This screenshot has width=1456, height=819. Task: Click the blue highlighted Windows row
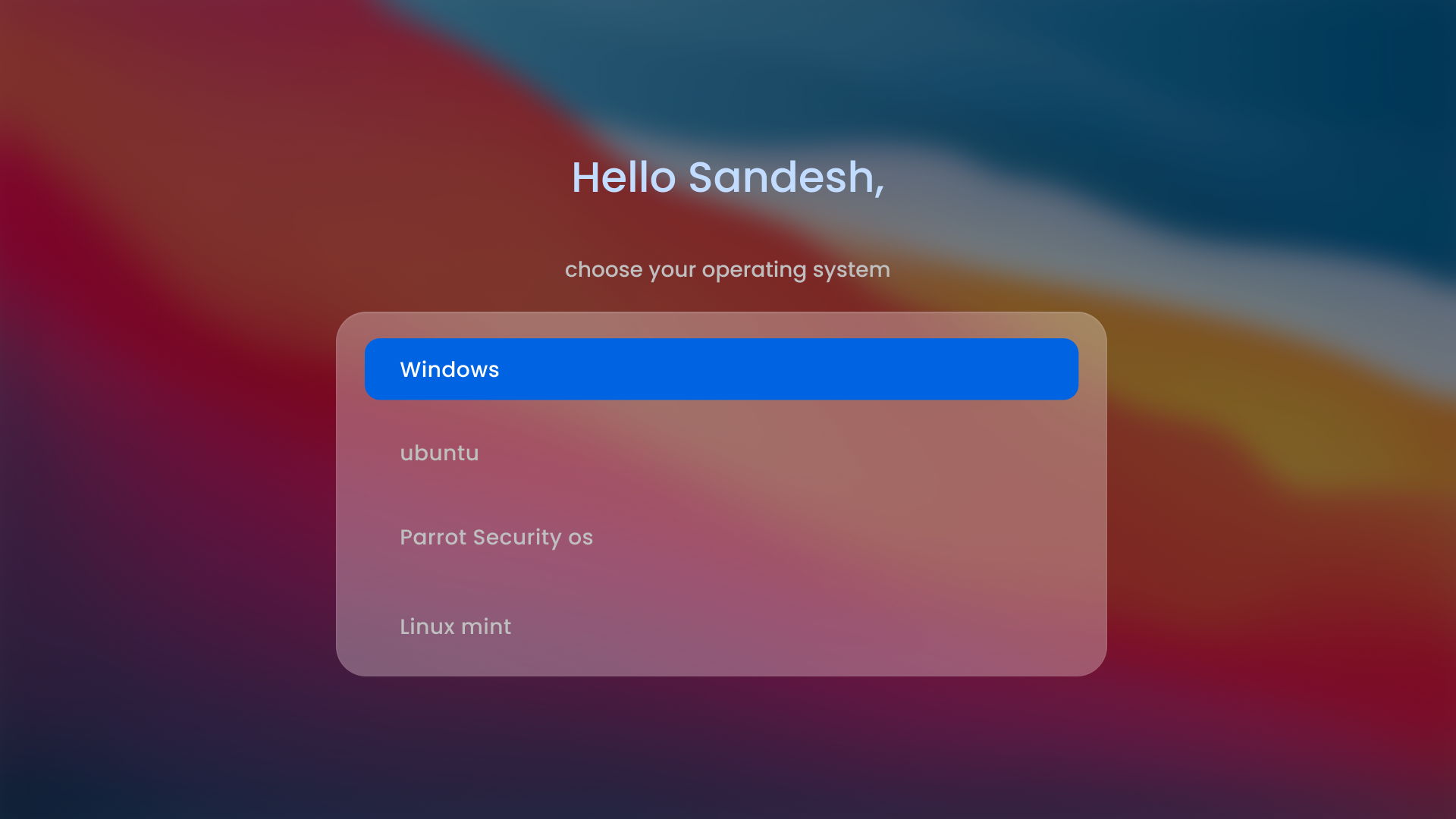(721, 369)
